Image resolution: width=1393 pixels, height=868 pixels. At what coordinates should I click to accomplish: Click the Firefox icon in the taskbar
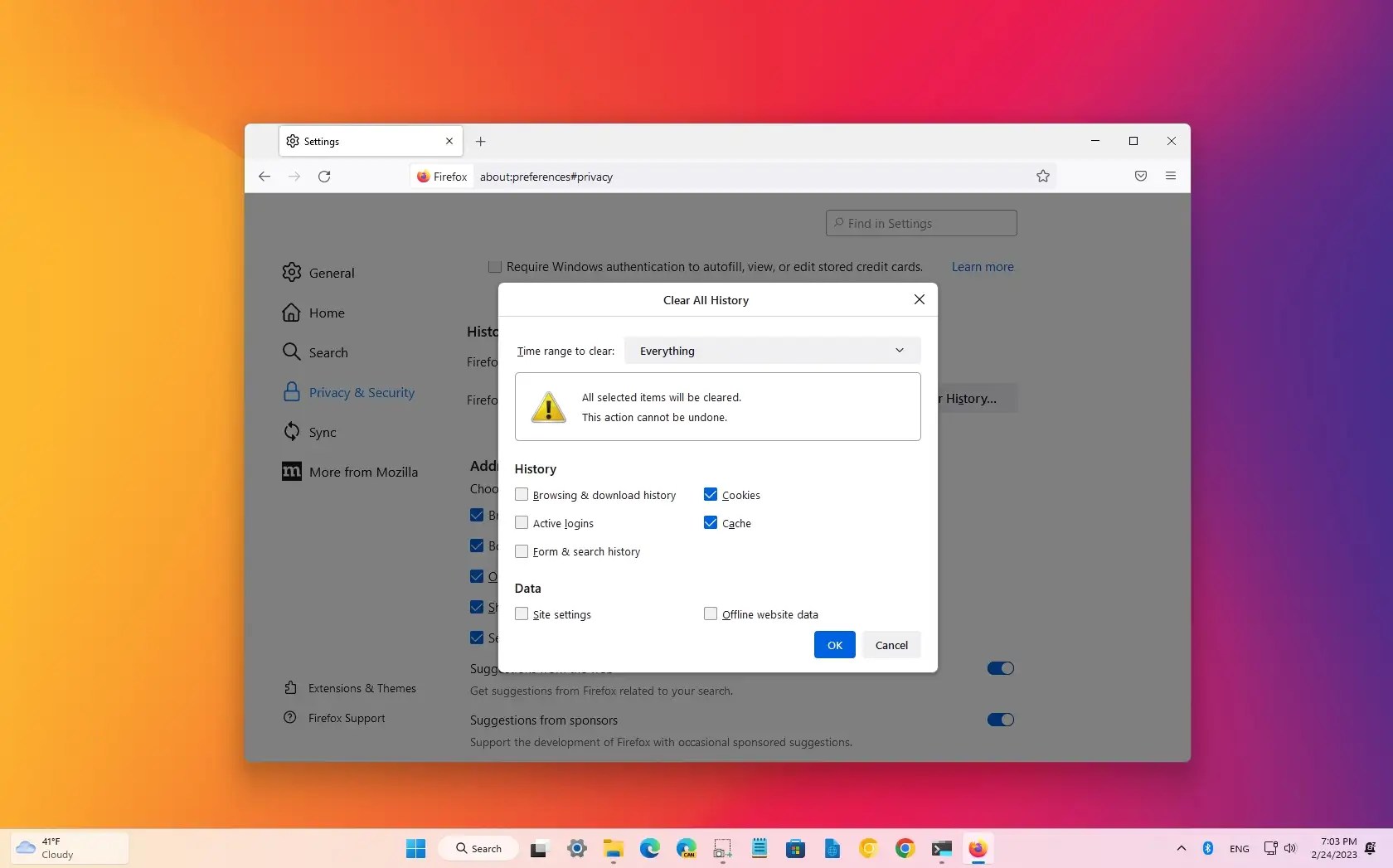pyautogui.click(x=978, y=848)
